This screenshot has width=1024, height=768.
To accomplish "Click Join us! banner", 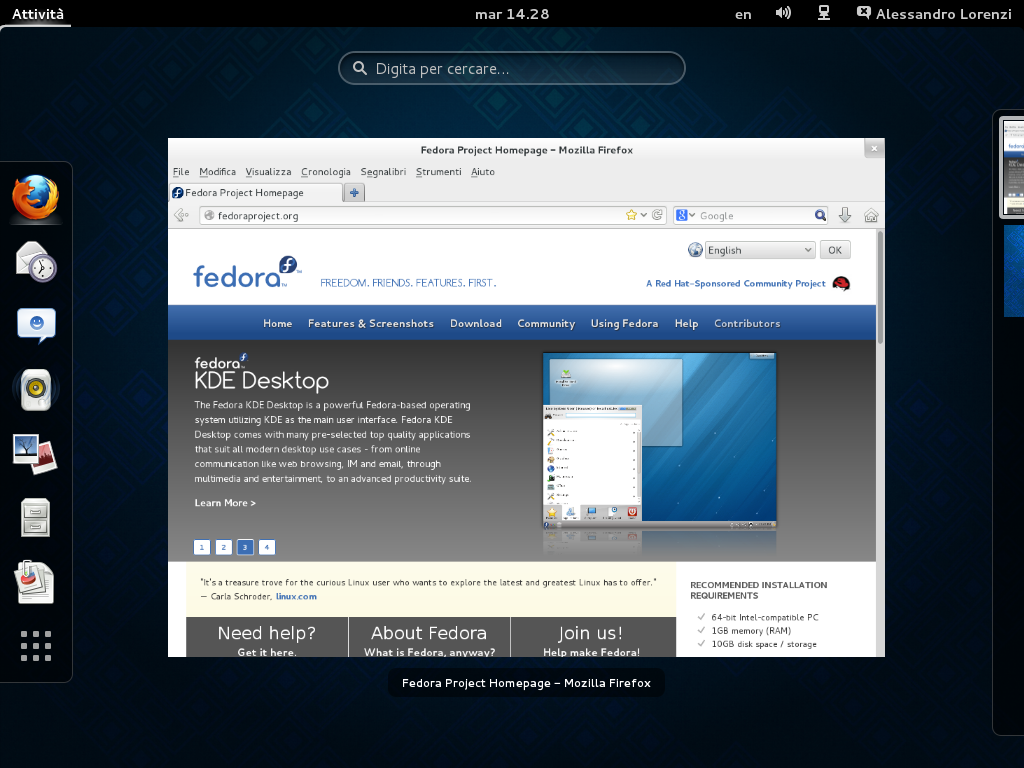I will pos(593,637).
